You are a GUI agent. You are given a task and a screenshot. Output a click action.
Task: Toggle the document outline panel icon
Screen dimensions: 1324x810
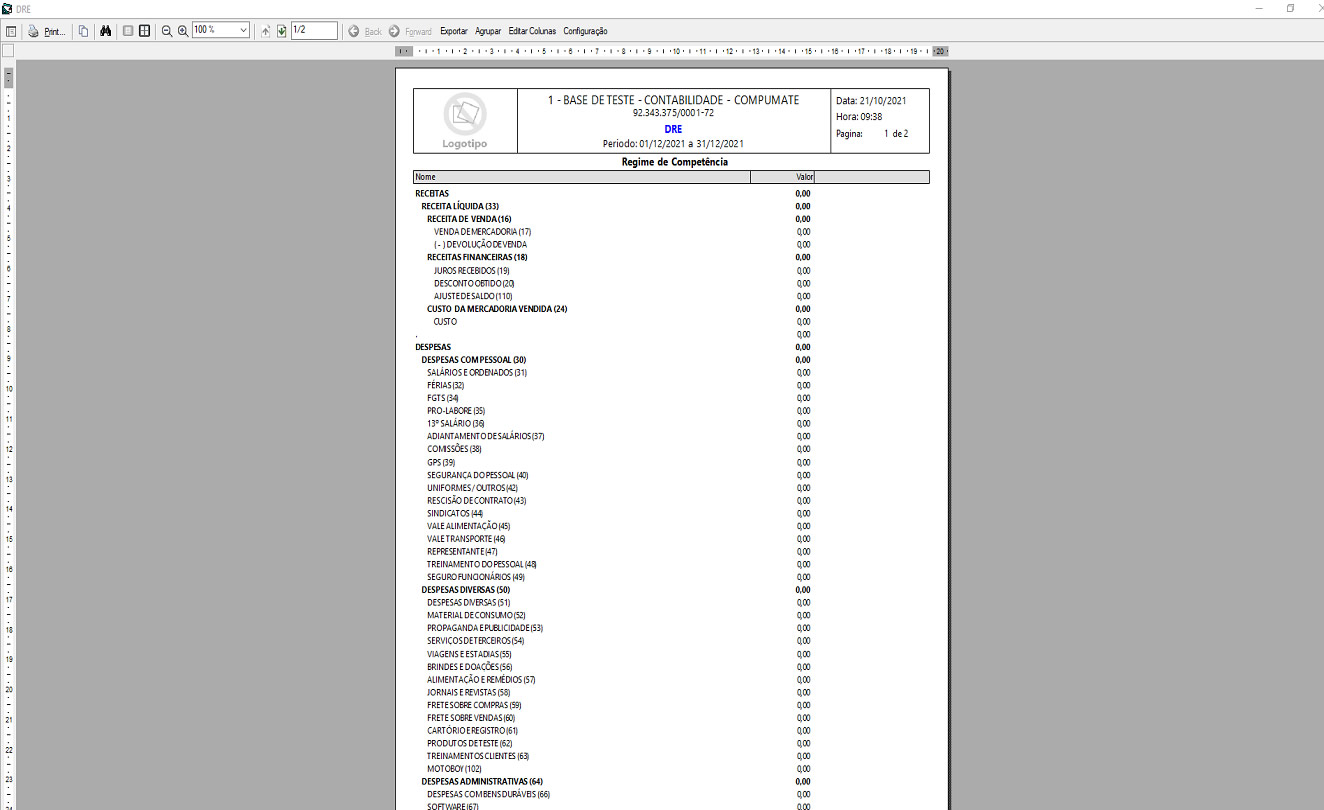(x=11, y=31)
